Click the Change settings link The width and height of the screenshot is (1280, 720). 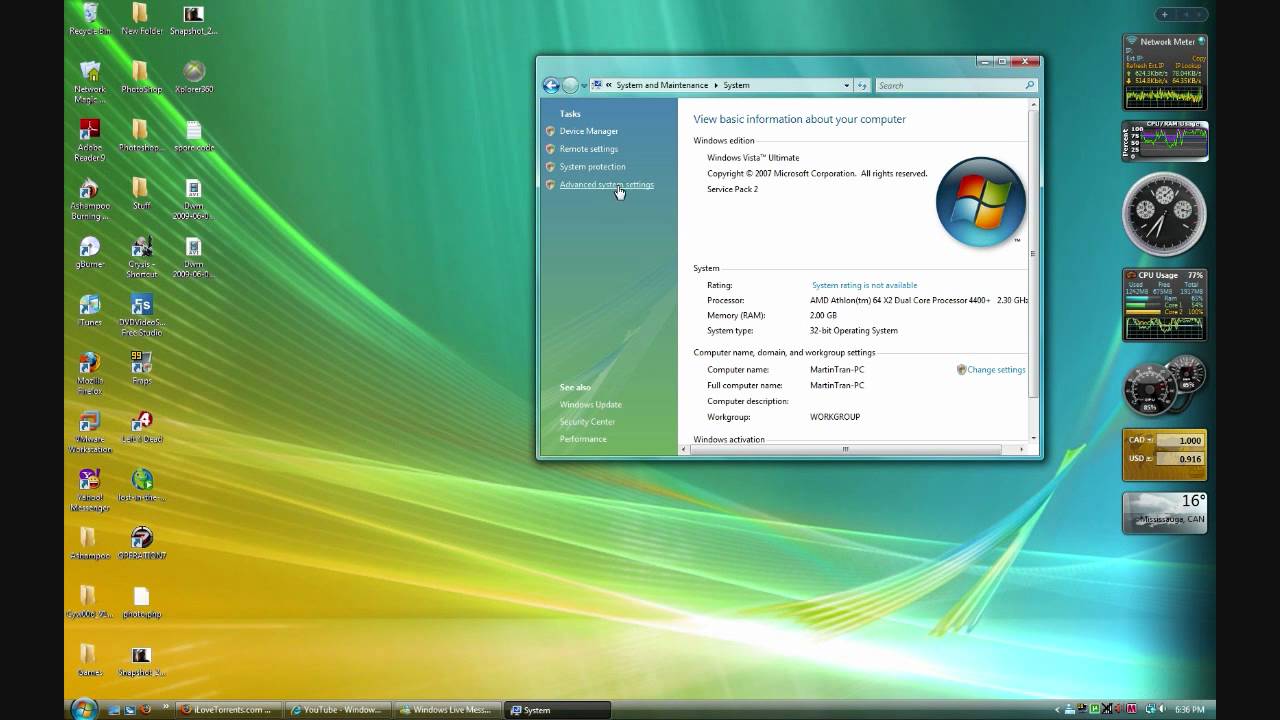[x=996, y=370]
